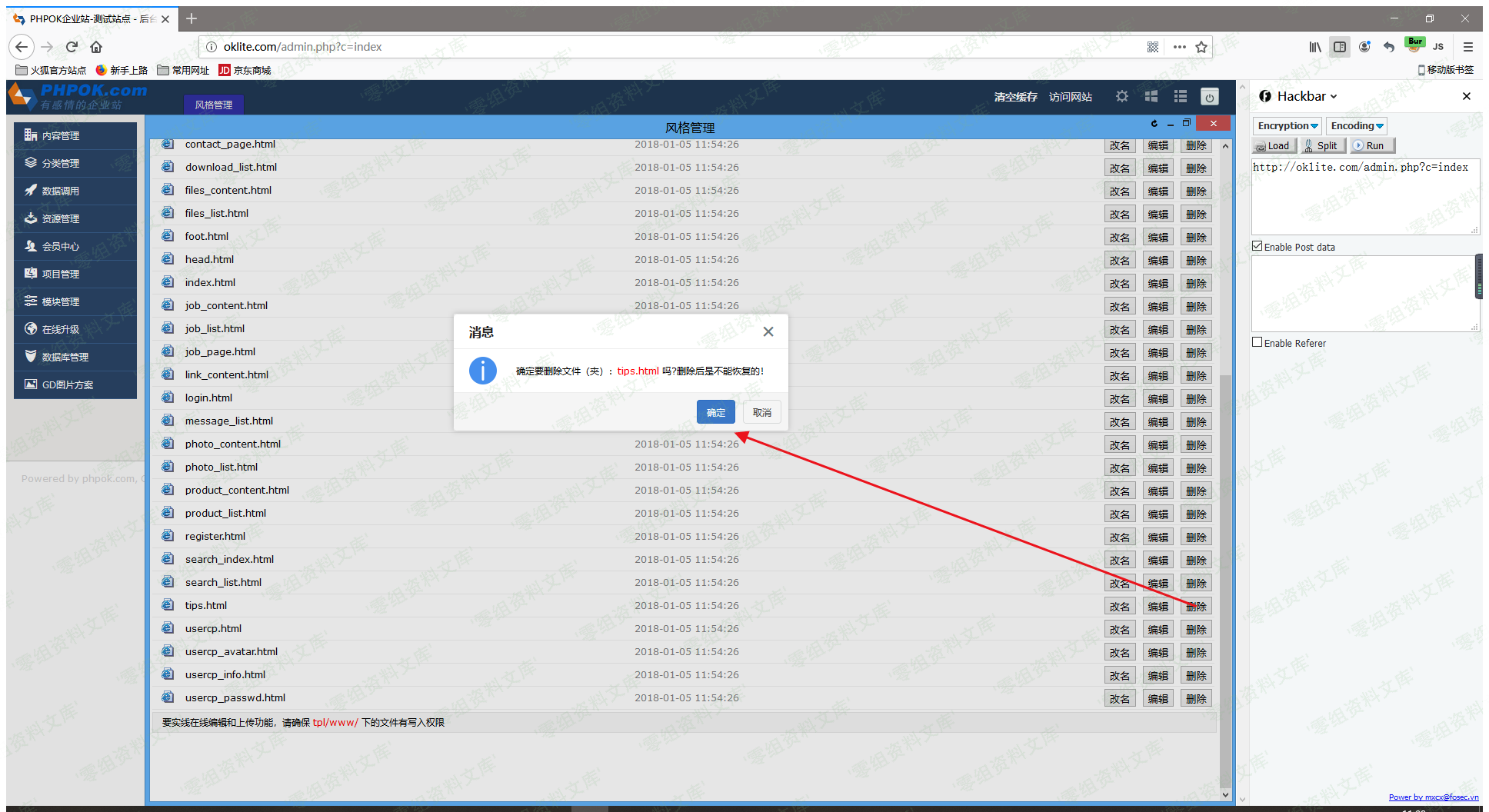
Task: Confirm deletion with the 确定 button
Action: click(715, 412)
